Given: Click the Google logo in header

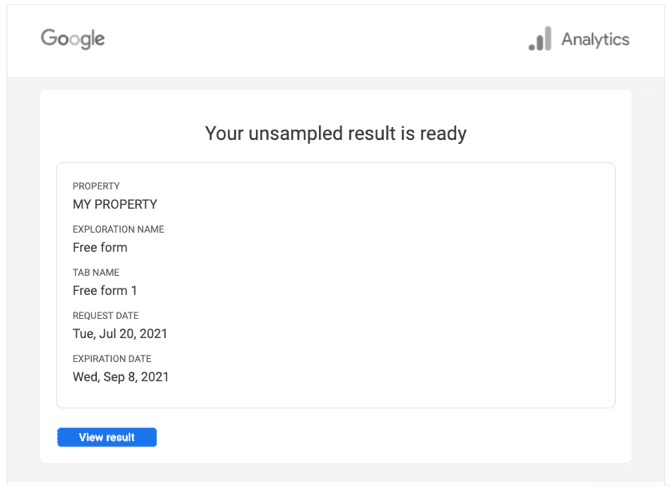Looking at the screenshot, I should (x=73, y=38).
